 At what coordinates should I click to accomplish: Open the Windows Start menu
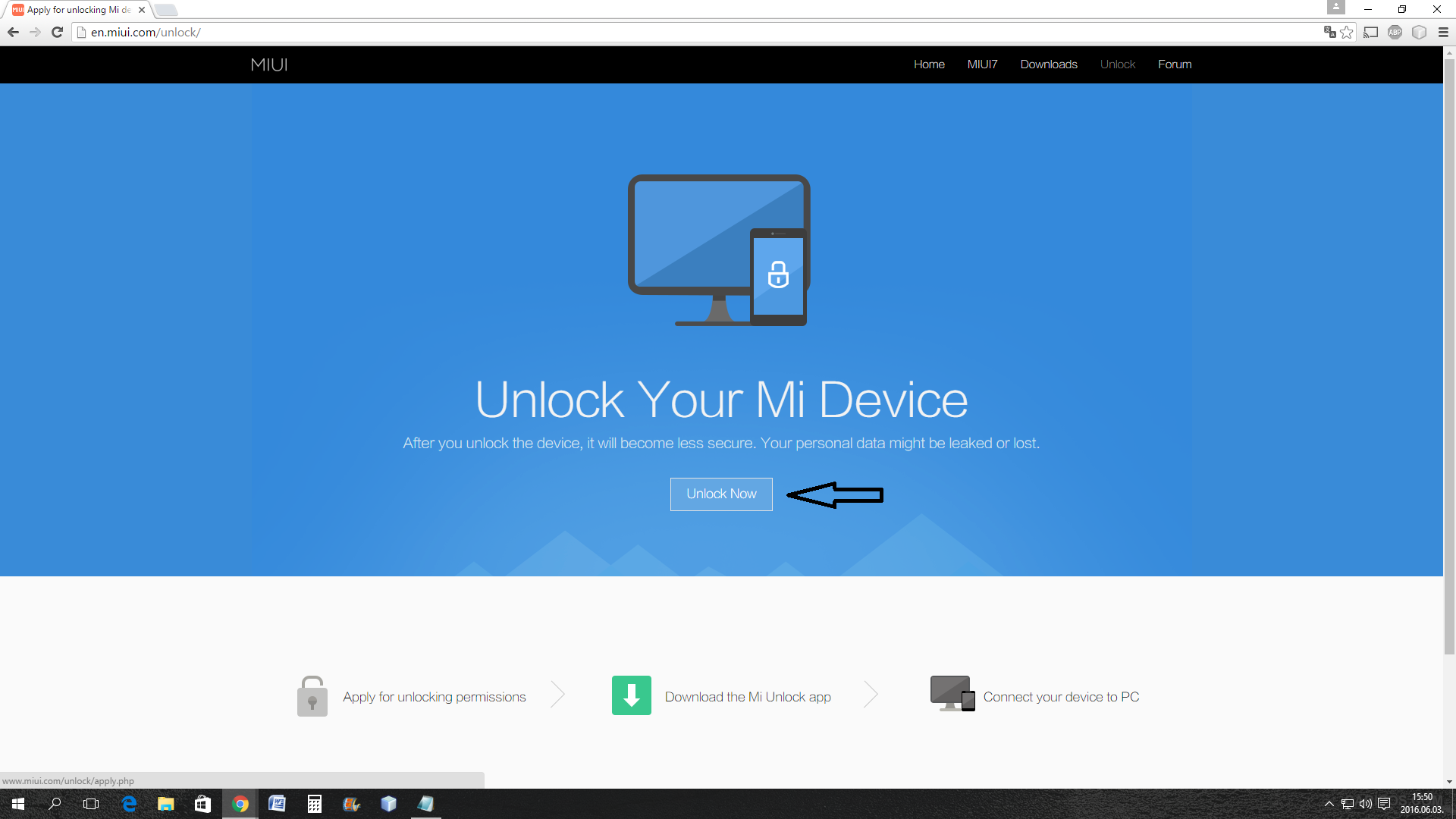pyautogui.click(x=18, y=804)
